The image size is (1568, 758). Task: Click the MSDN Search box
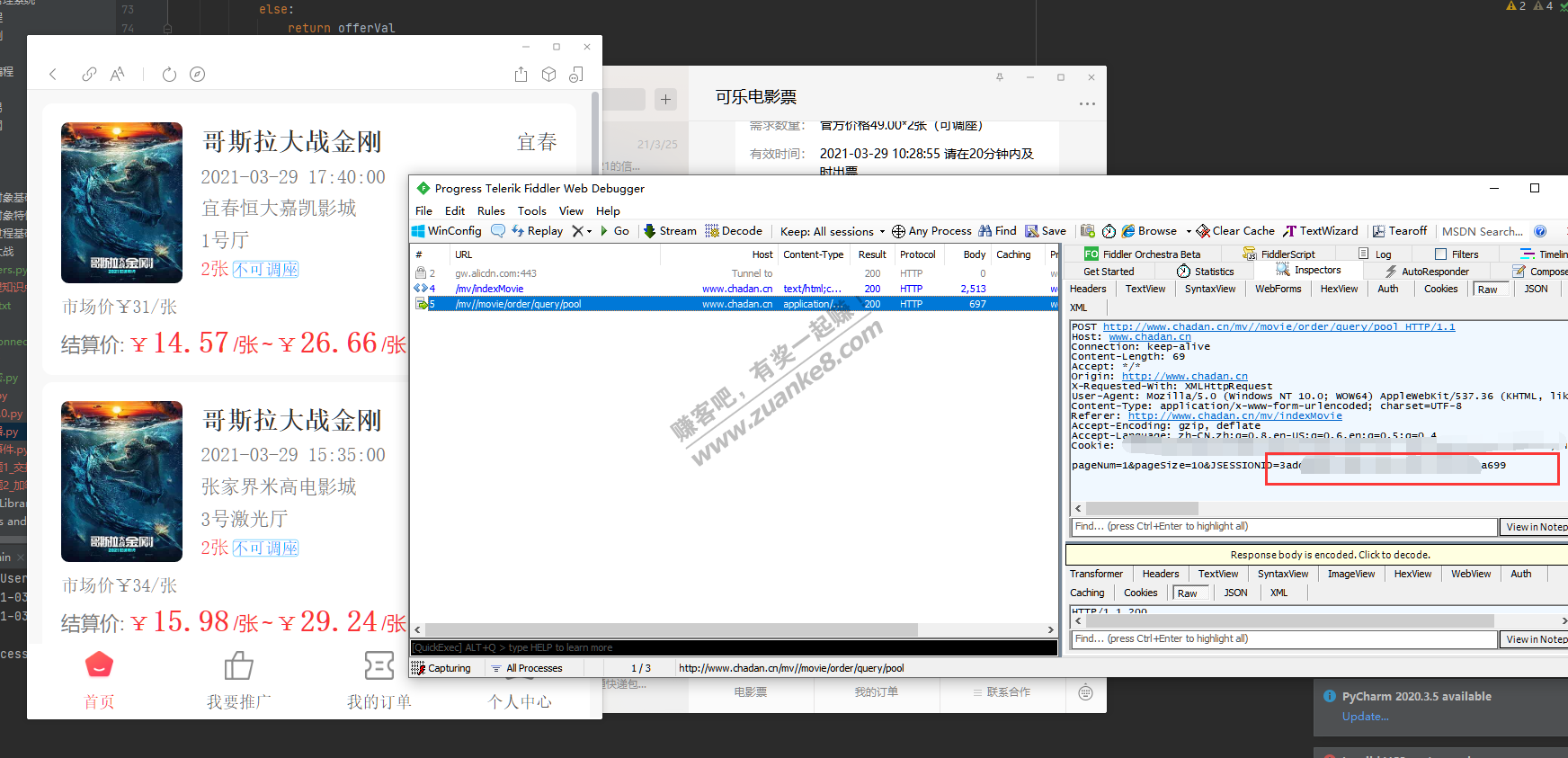point(1482,231)
